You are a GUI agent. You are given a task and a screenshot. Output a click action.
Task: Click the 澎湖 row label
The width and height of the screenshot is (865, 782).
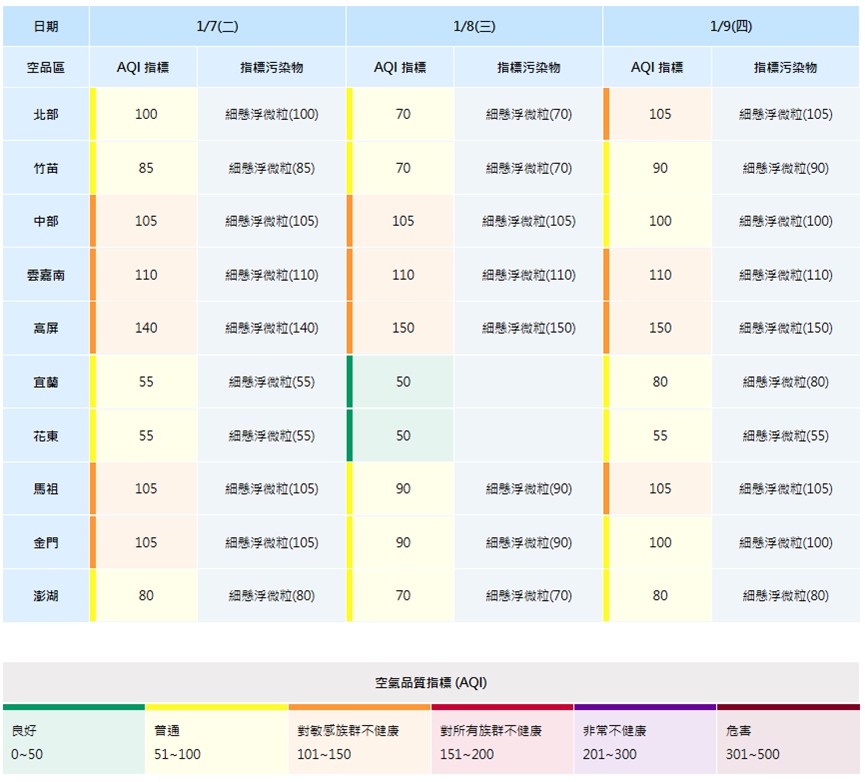click(x=46, y=596)
